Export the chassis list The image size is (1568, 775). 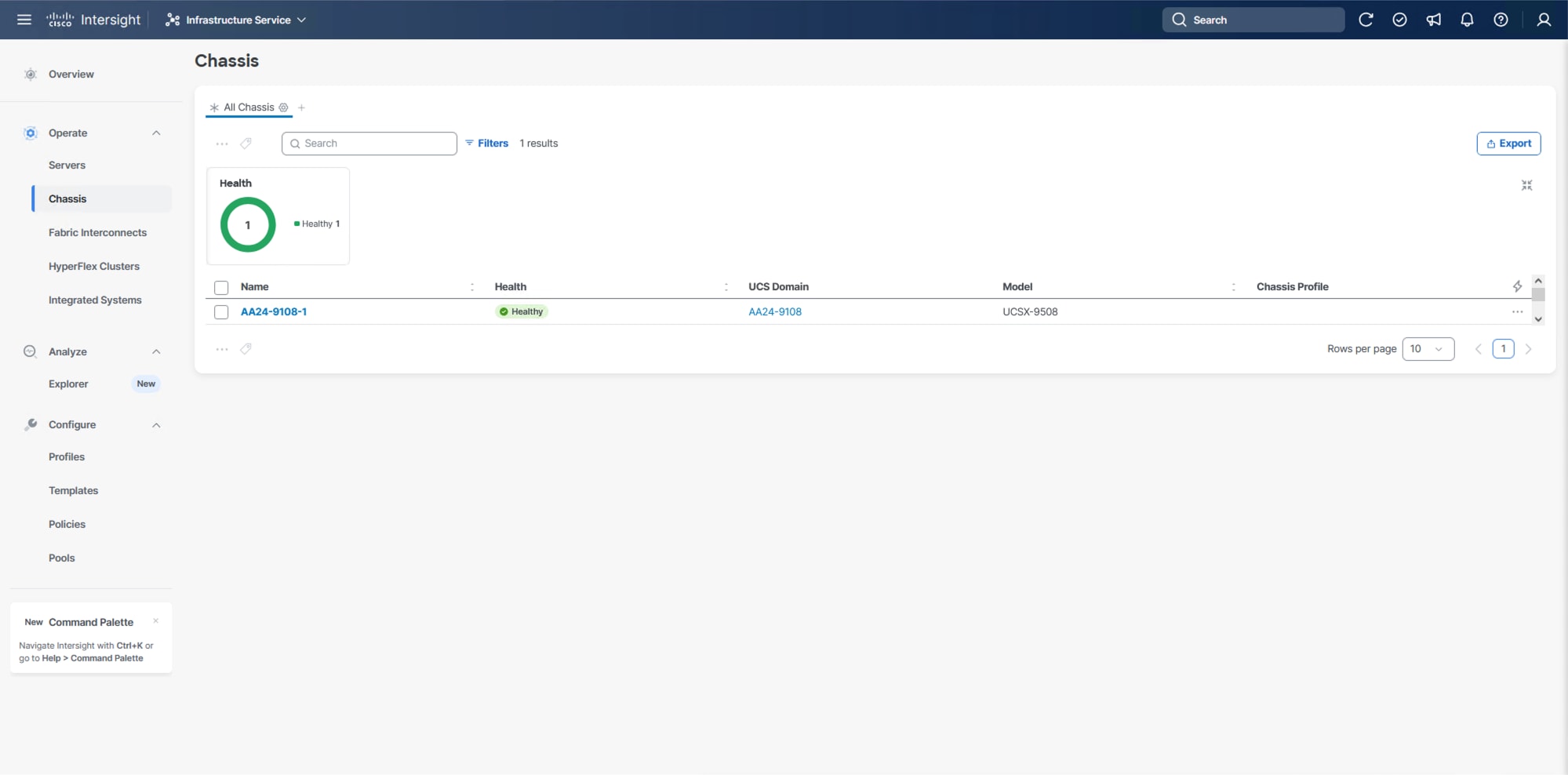1509,144
